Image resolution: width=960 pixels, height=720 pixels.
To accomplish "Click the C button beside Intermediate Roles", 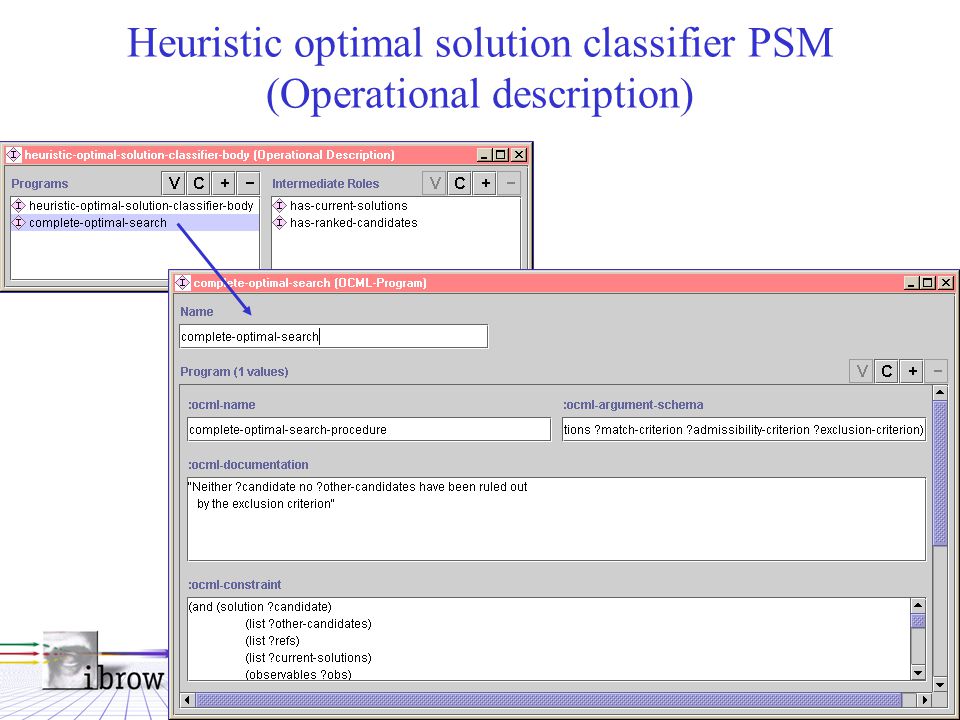I will [x=460, y=183].
